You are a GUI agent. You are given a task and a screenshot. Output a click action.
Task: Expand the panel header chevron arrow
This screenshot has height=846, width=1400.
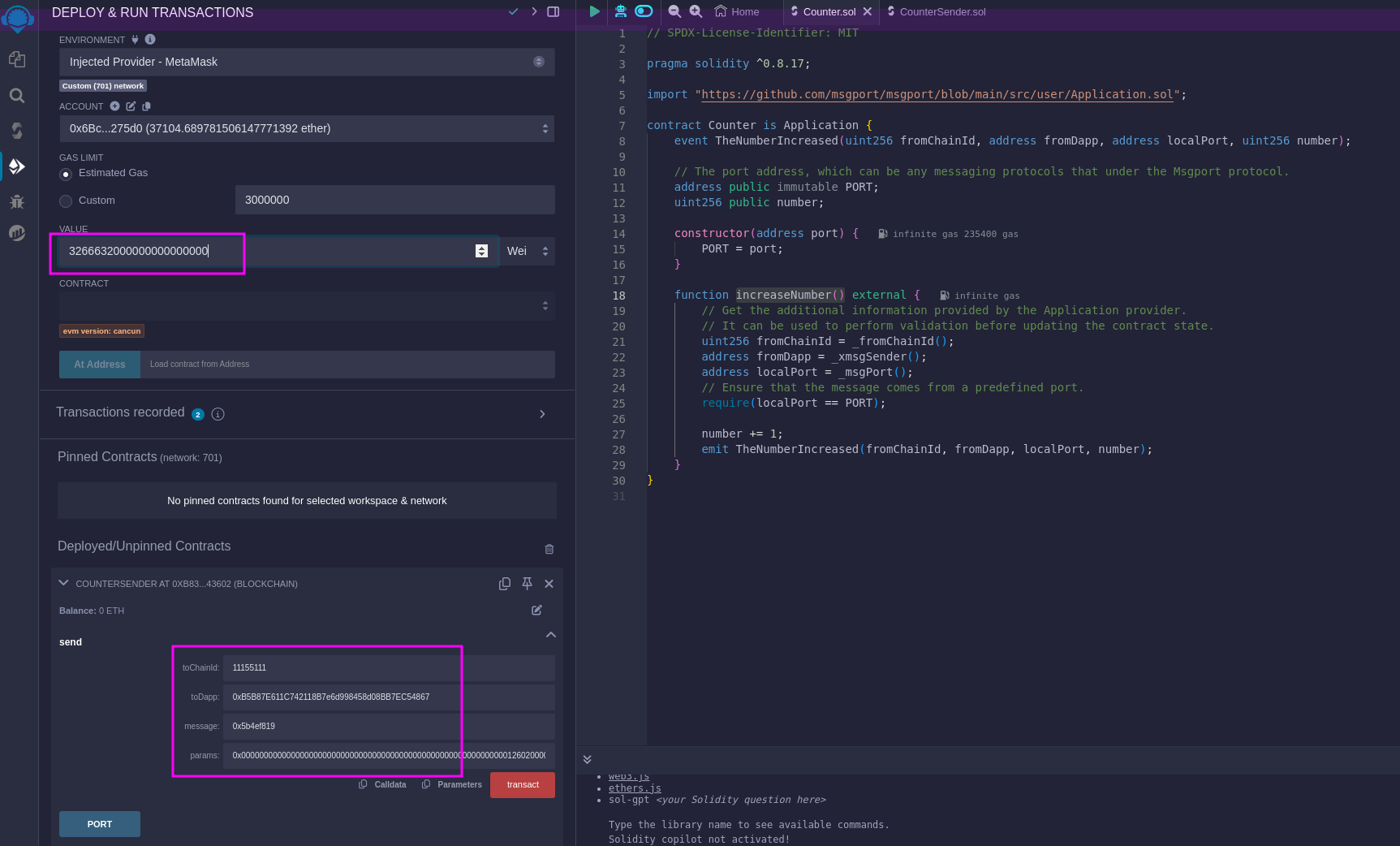click(x=534, y=11)
